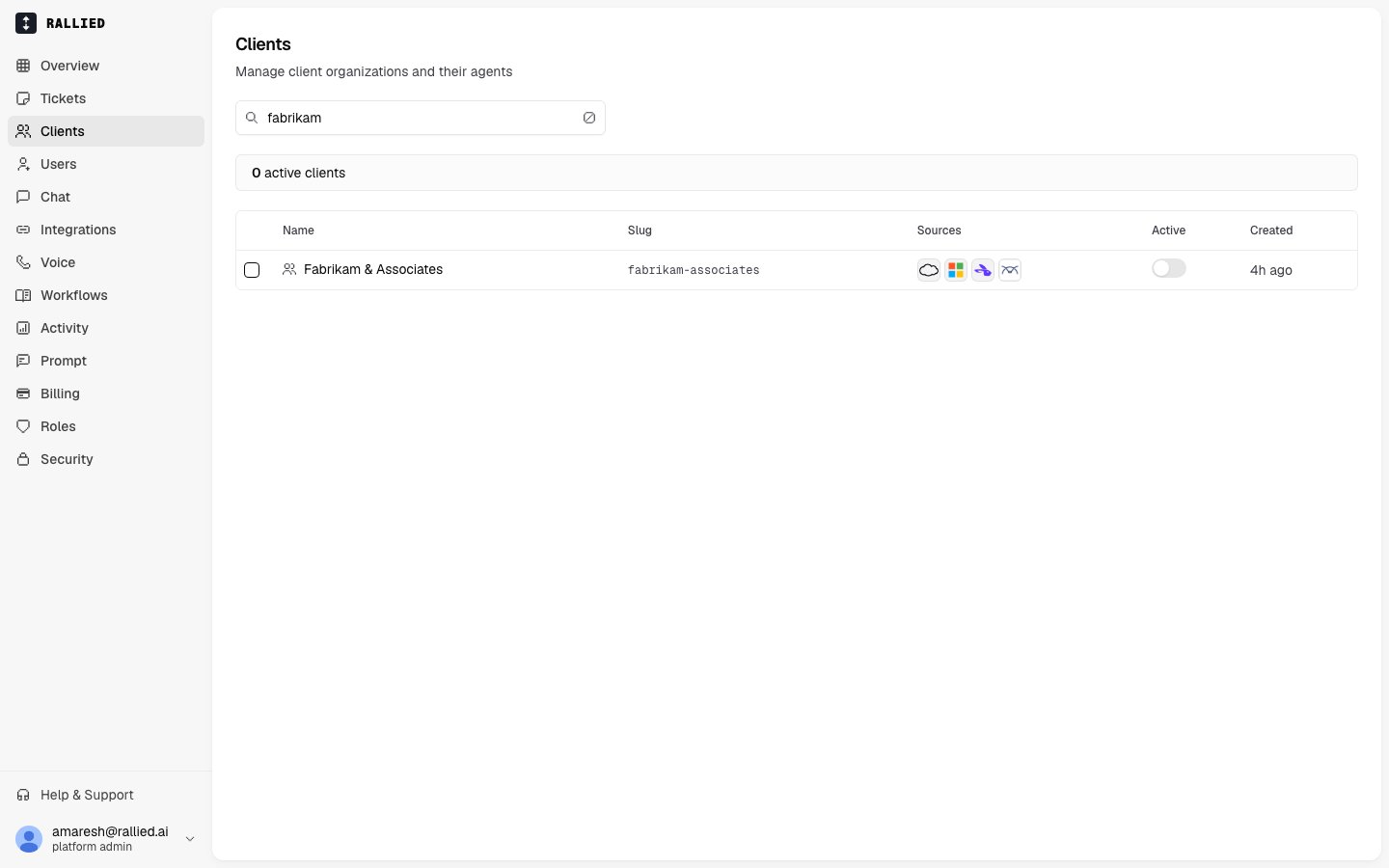Click the cloud source icon for Fabrikam
1389x868 pixels.
[929, 270]
